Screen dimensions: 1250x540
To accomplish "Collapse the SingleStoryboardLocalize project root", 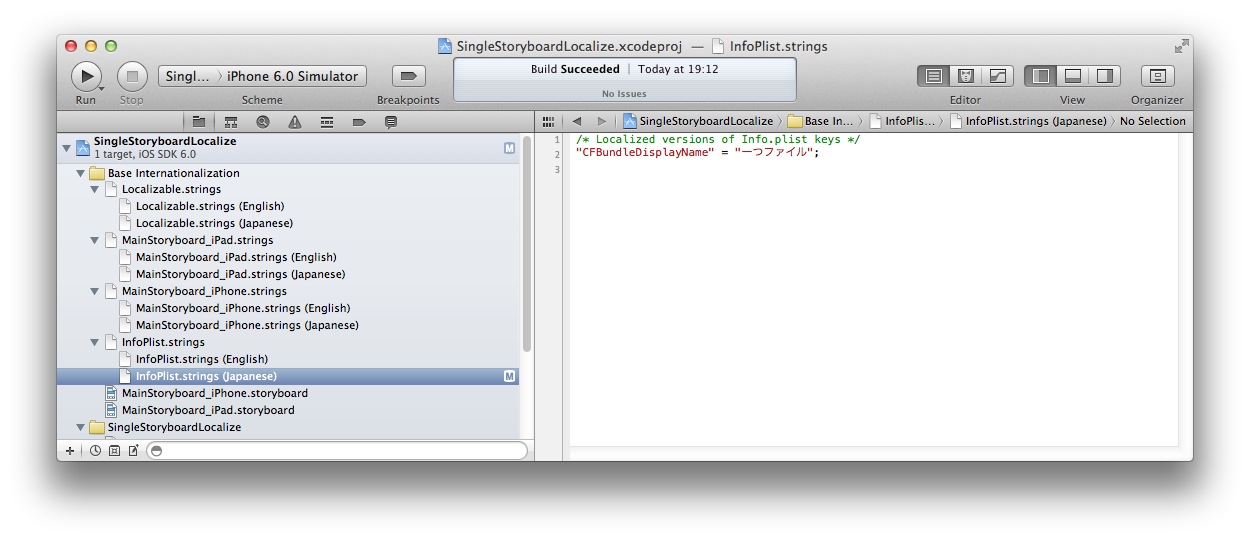I will click(67, 148).
